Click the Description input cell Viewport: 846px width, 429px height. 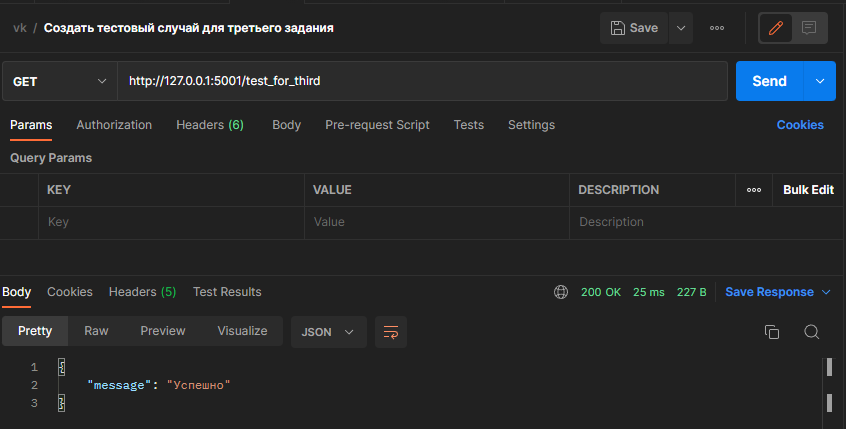pyautogui.click(x=707, y=222)
